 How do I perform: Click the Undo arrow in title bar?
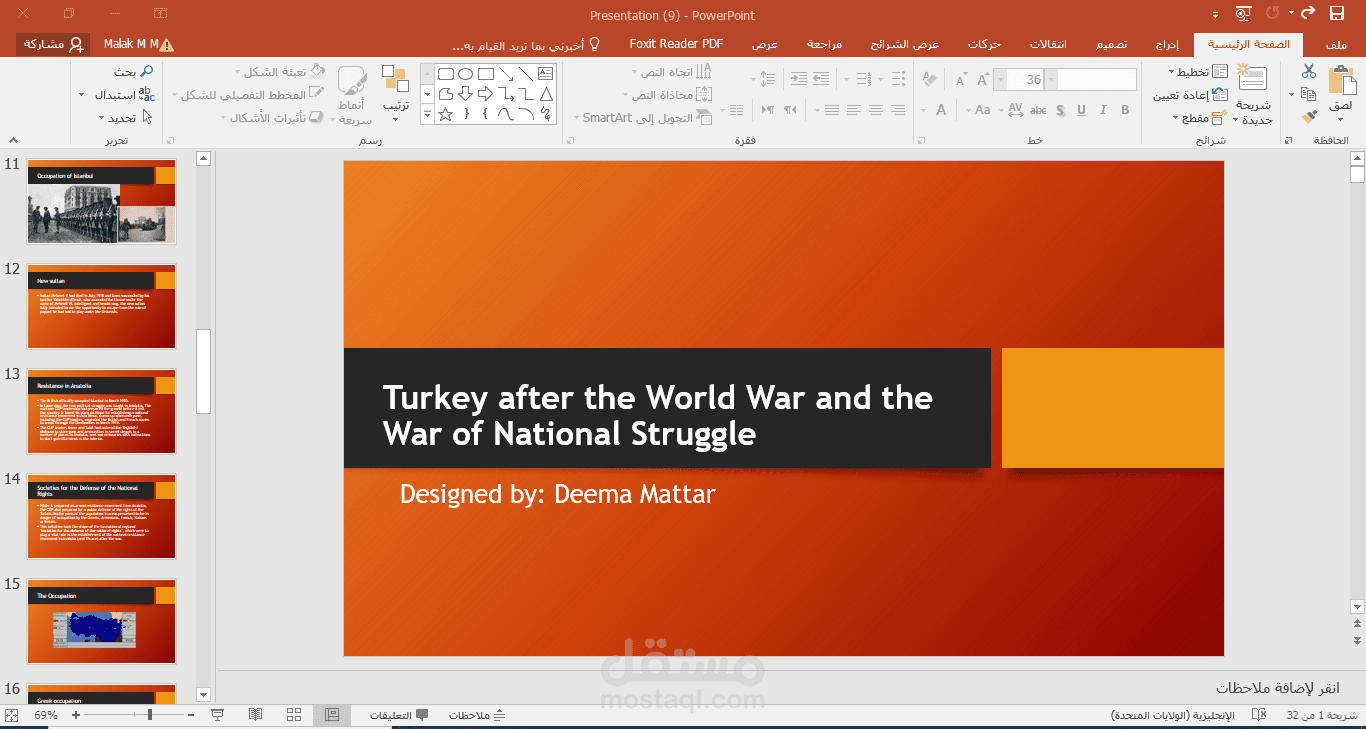pyautogui.click(x=1307, y=14)
